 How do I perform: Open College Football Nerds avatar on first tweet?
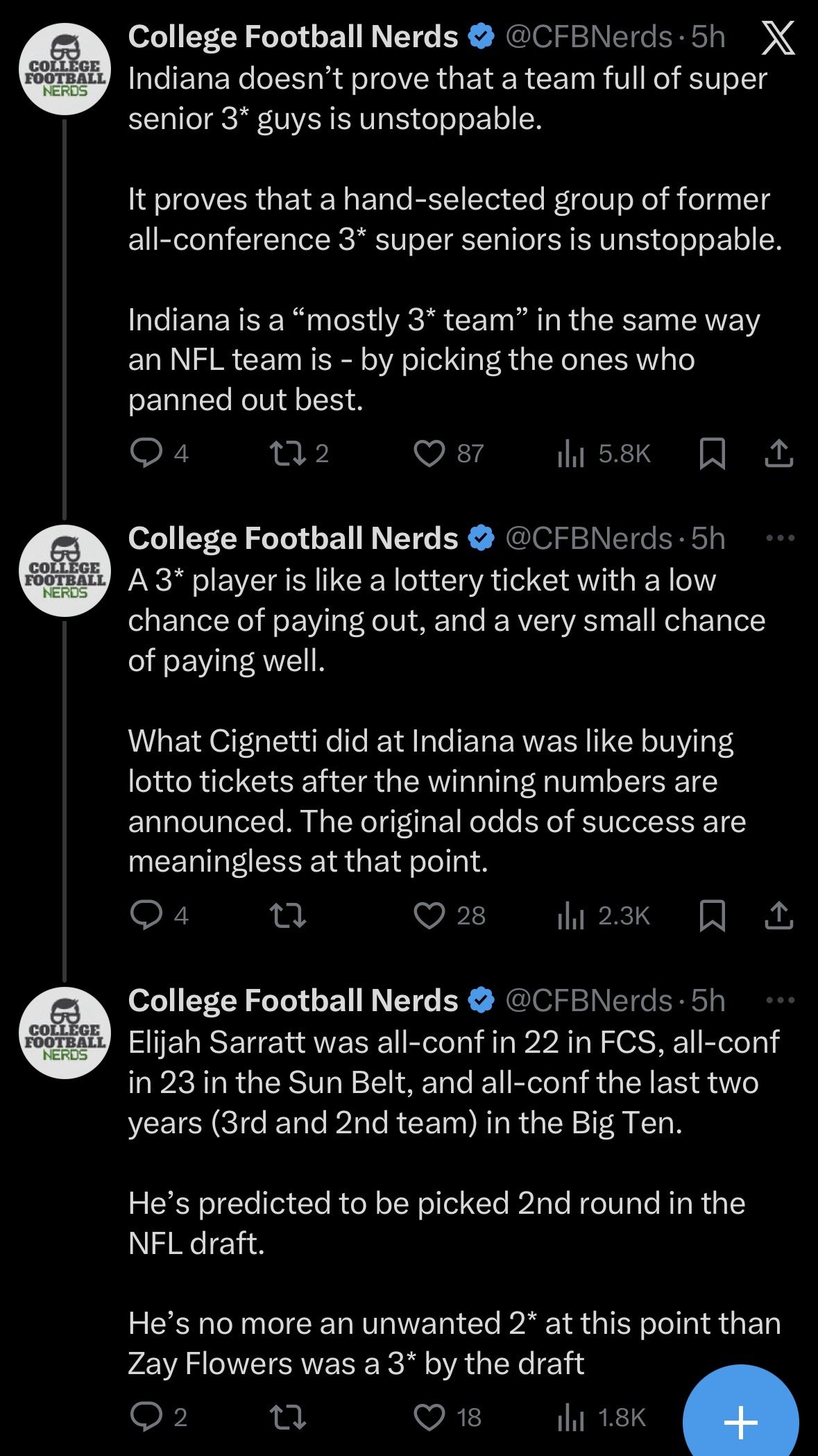[x=64, y=69]
